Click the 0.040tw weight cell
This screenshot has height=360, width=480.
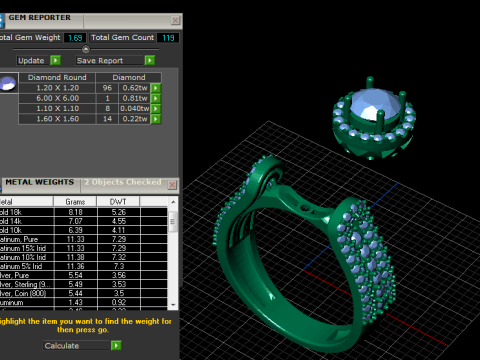[135, 109]
